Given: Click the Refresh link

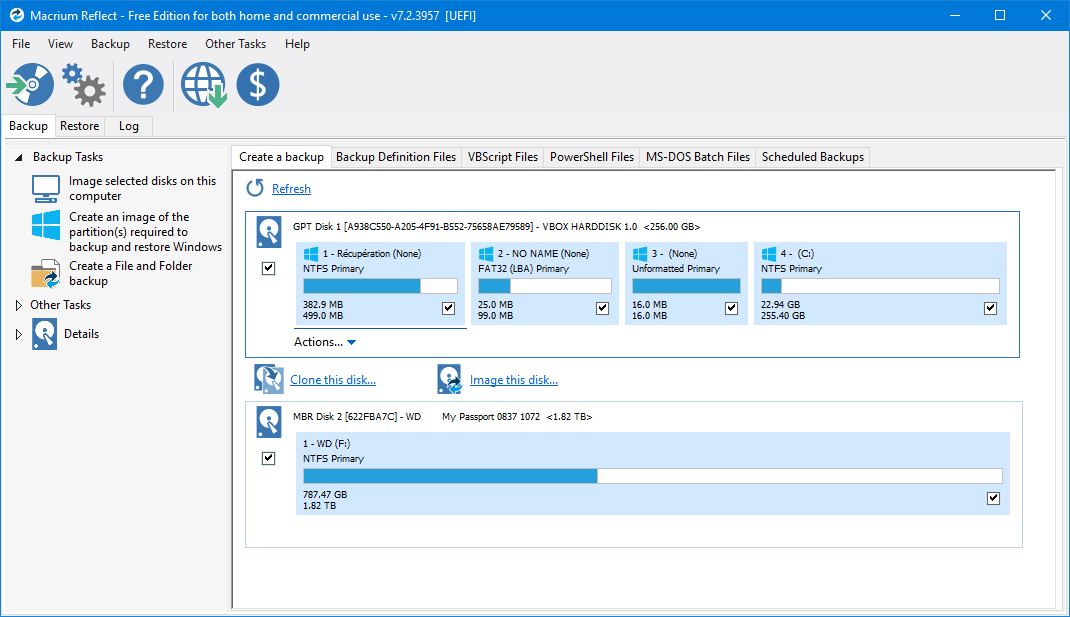Looking at the screenshot, I should [291, 188].
